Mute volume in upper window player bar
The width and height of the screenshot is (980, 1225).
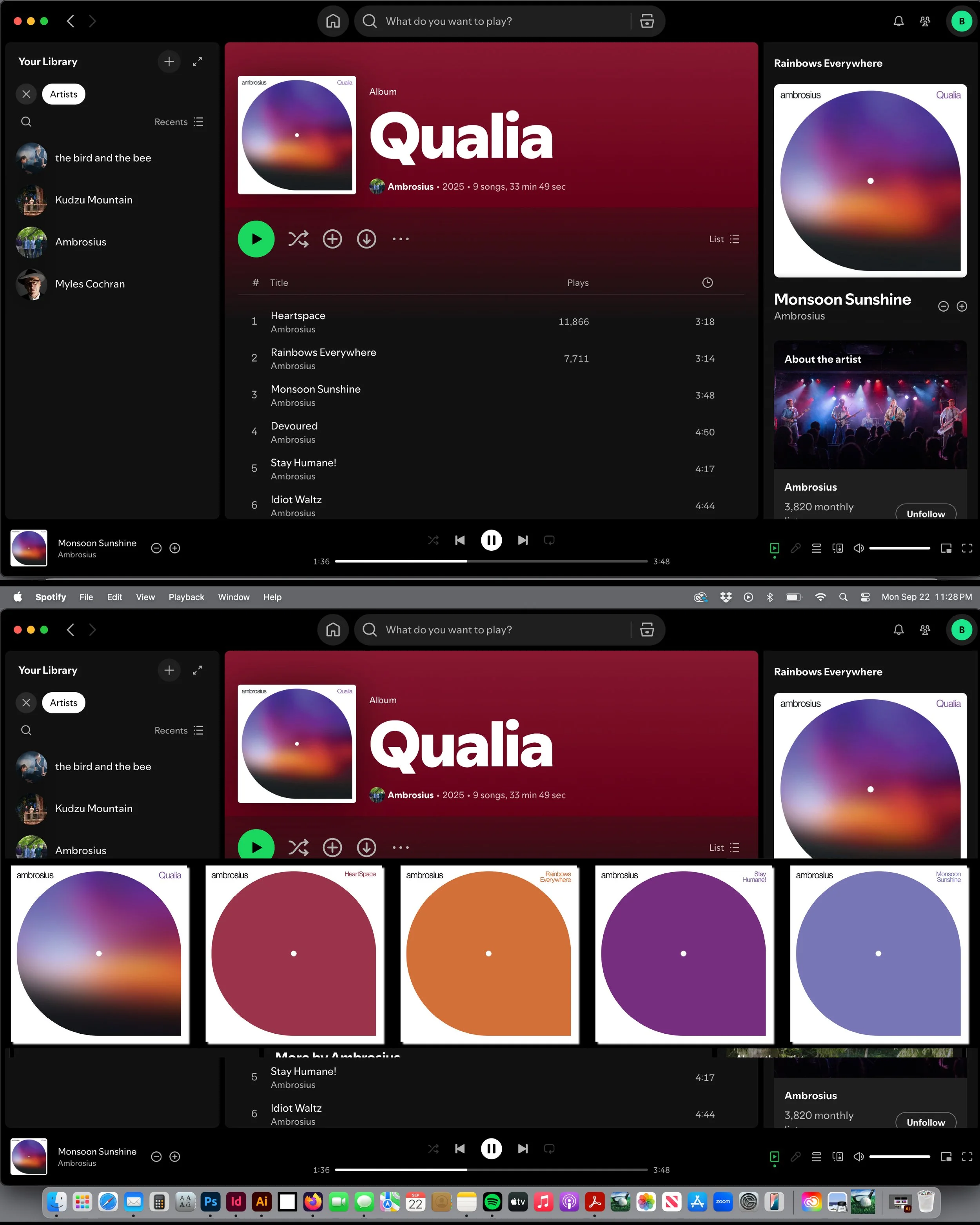pos(858,548)
